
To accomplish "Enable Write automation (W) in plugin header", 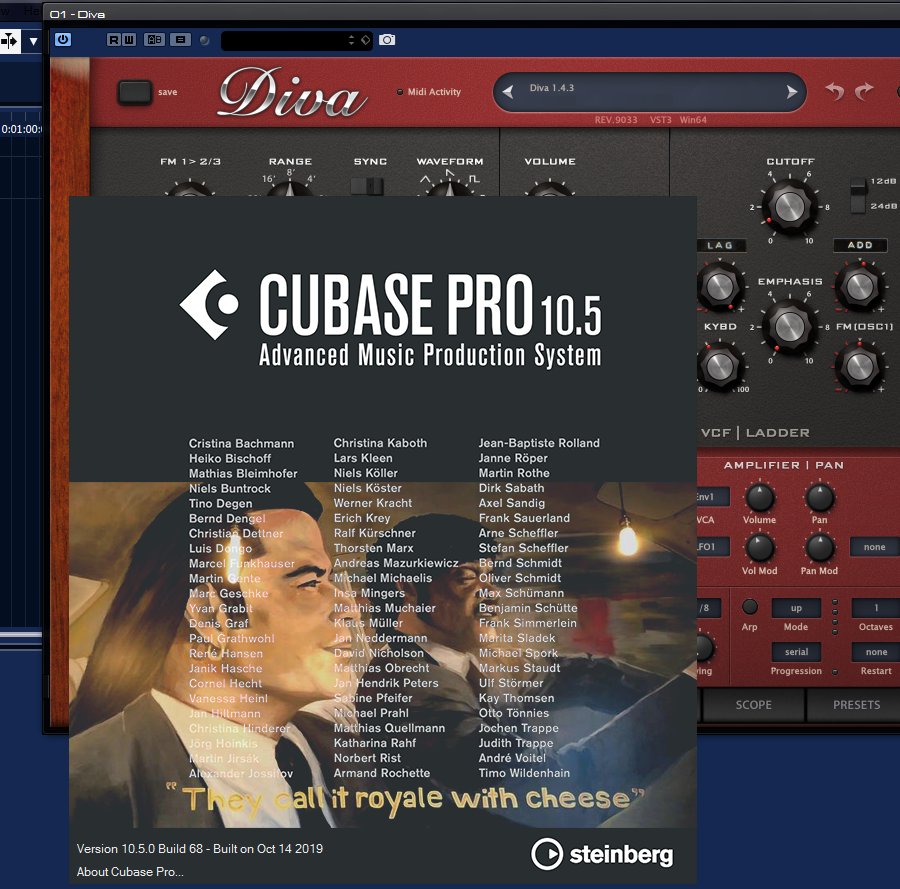I will pyautogui.click(x=129, y=40).
